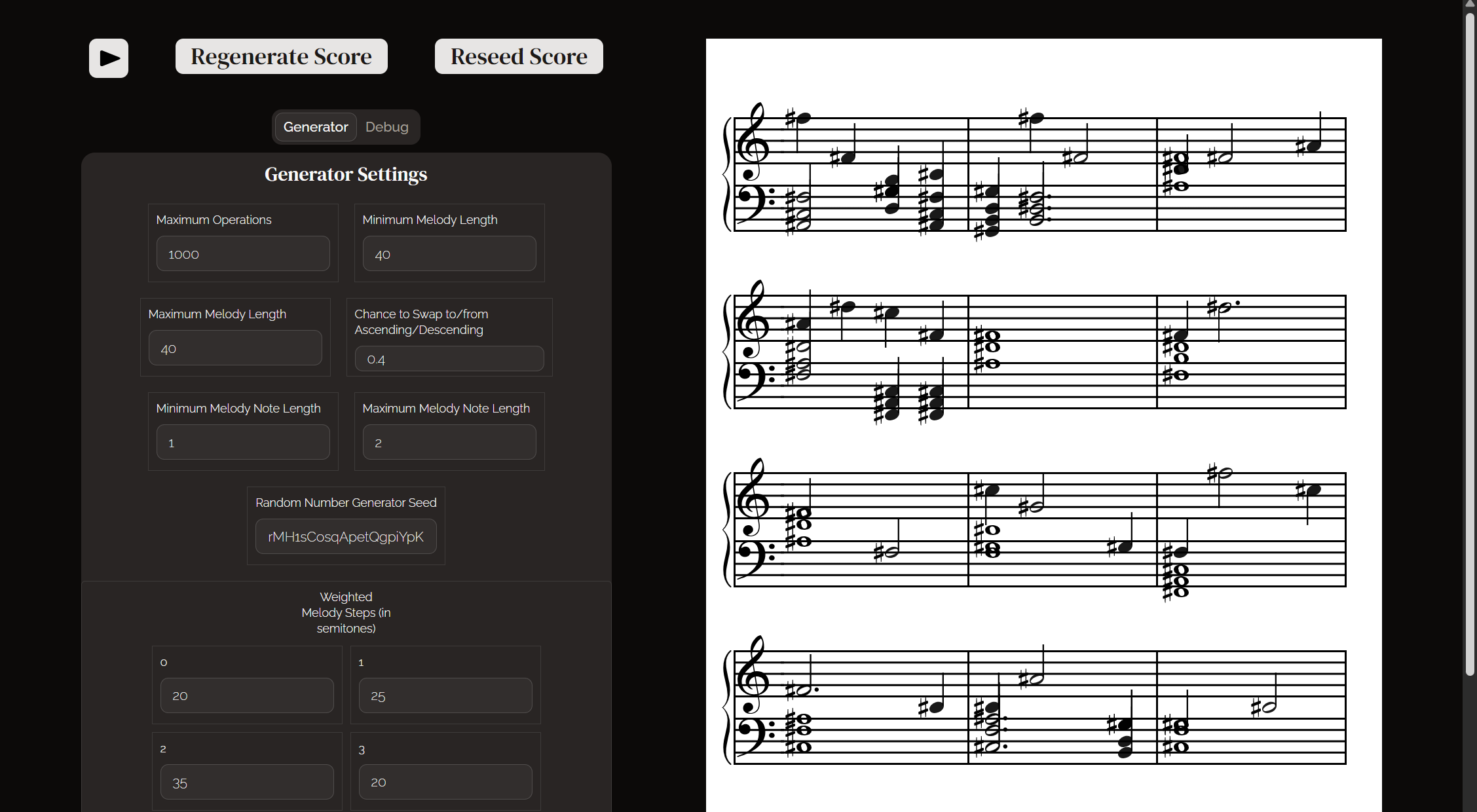The image size is (1477, 812).
Task: Click the treble clef of the first system
Action: (x=752, y=143)
